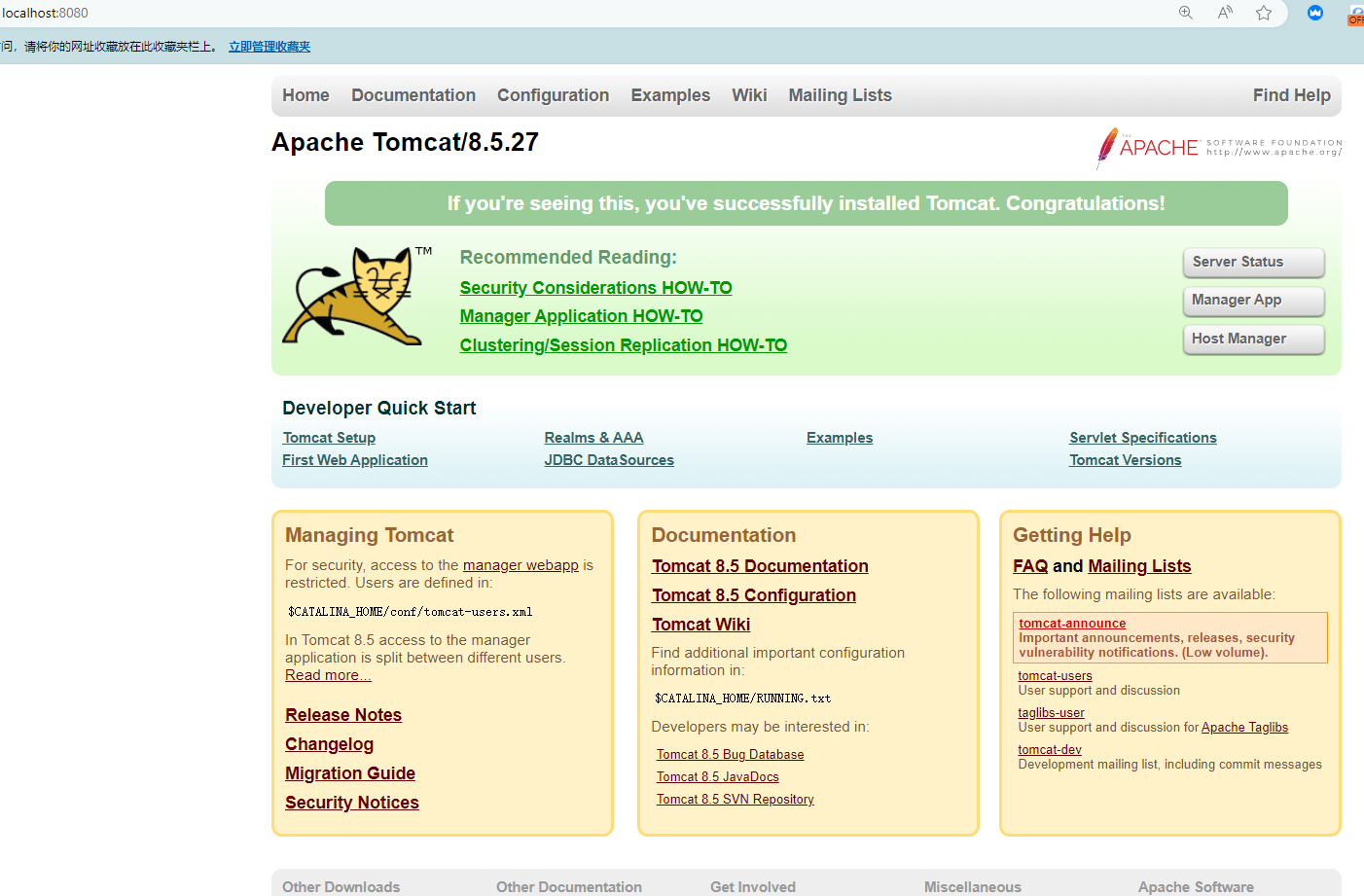The height and width of the screenshot is (896, 1364).
Task: Click the Other Documentation footer heading
Action: tap(569, 887)
